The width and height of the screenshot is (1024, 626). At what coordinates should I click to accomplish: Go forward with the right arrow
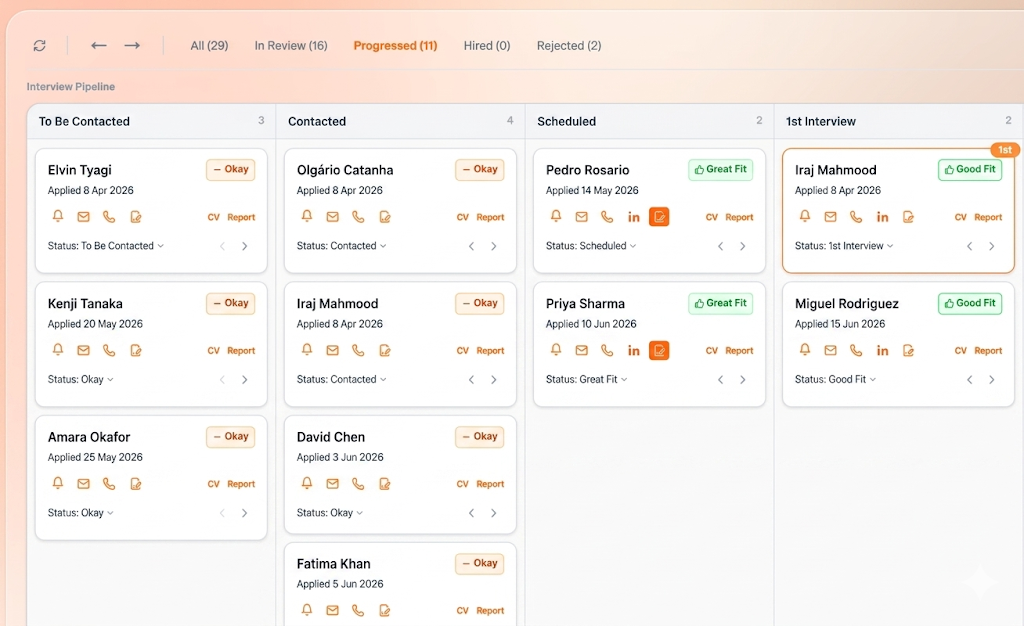coord(132,45)
